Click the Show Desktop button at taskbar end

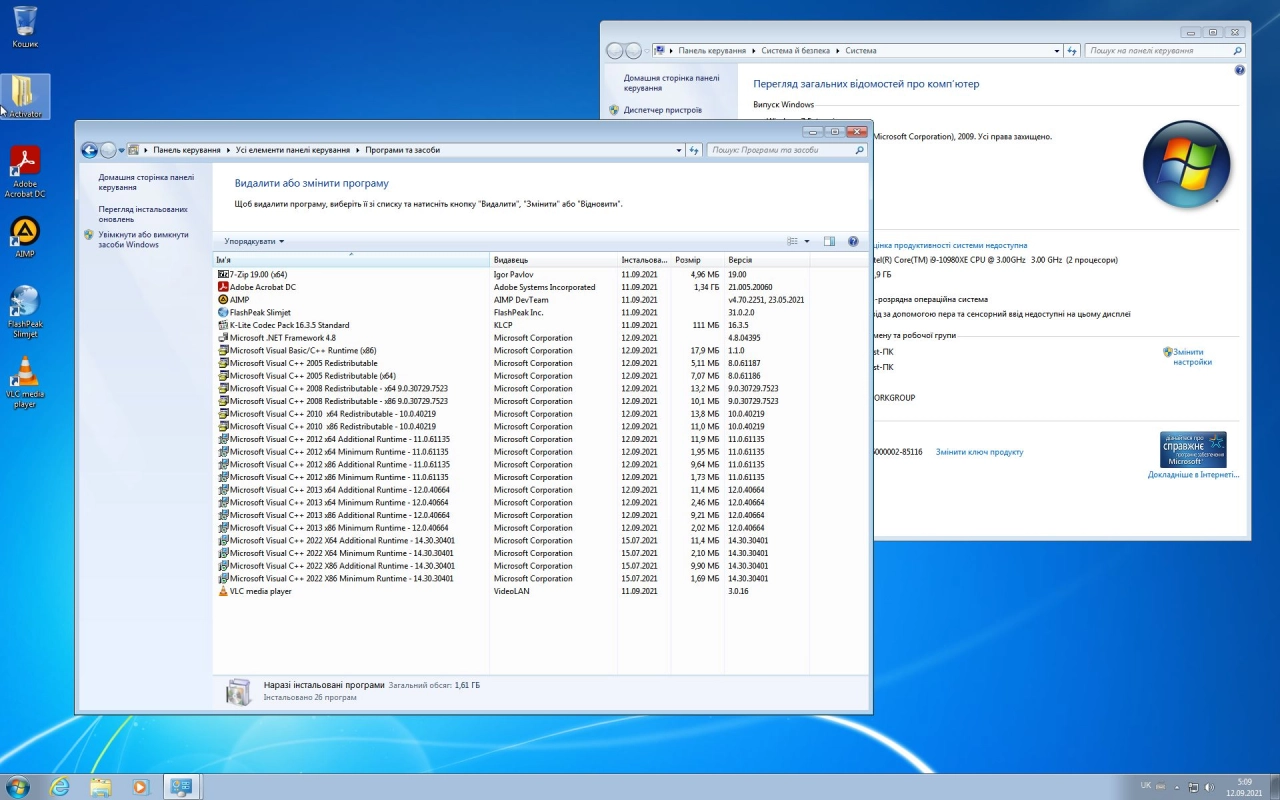1274,787
